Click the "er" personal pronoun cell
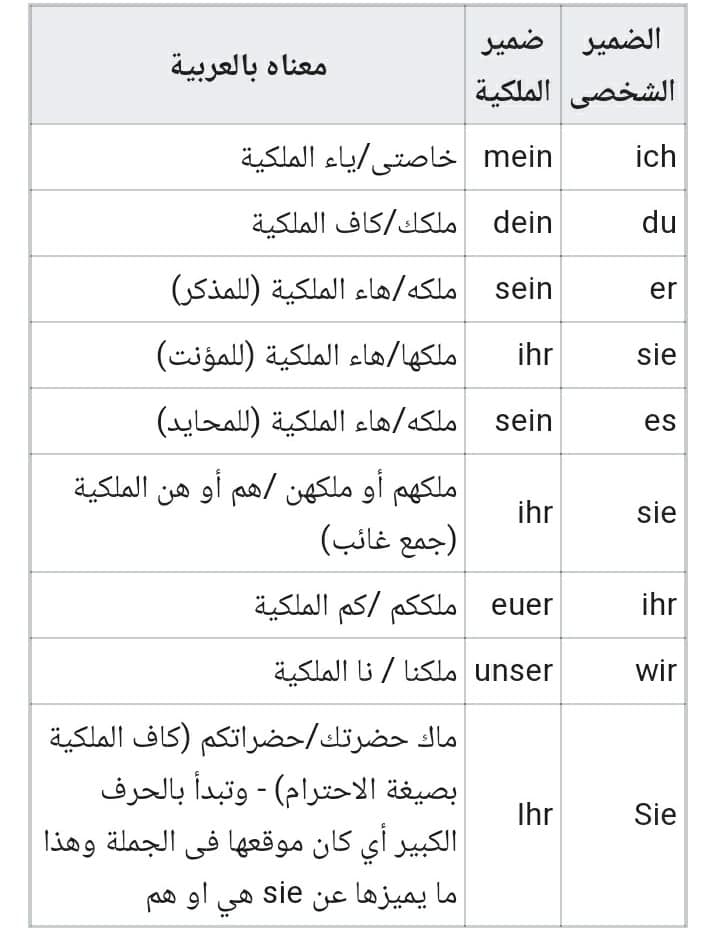The width and height of the screenshot is (720, 928). click(624, 289)
